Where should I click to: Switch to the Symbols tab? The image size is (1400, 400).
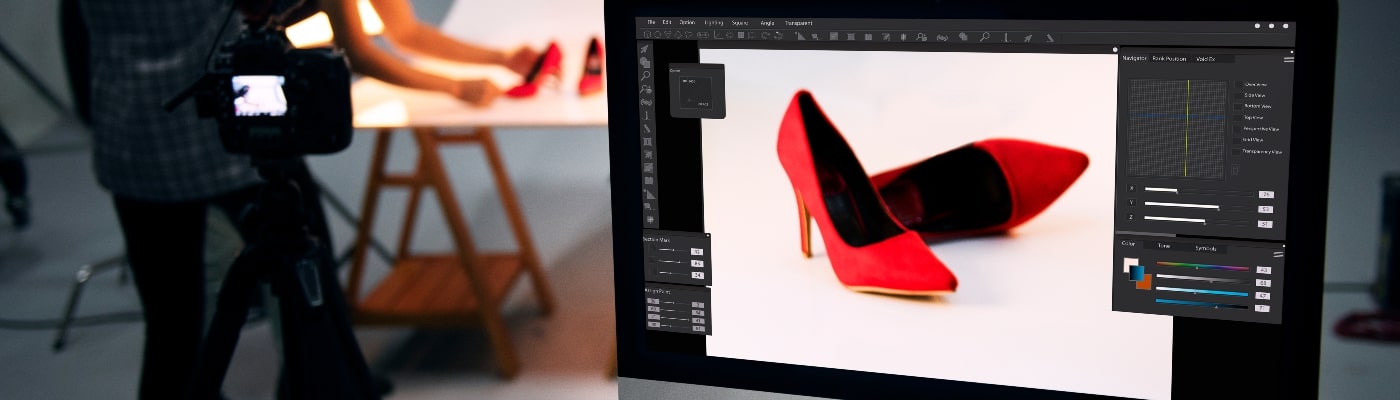[1205, 248]
